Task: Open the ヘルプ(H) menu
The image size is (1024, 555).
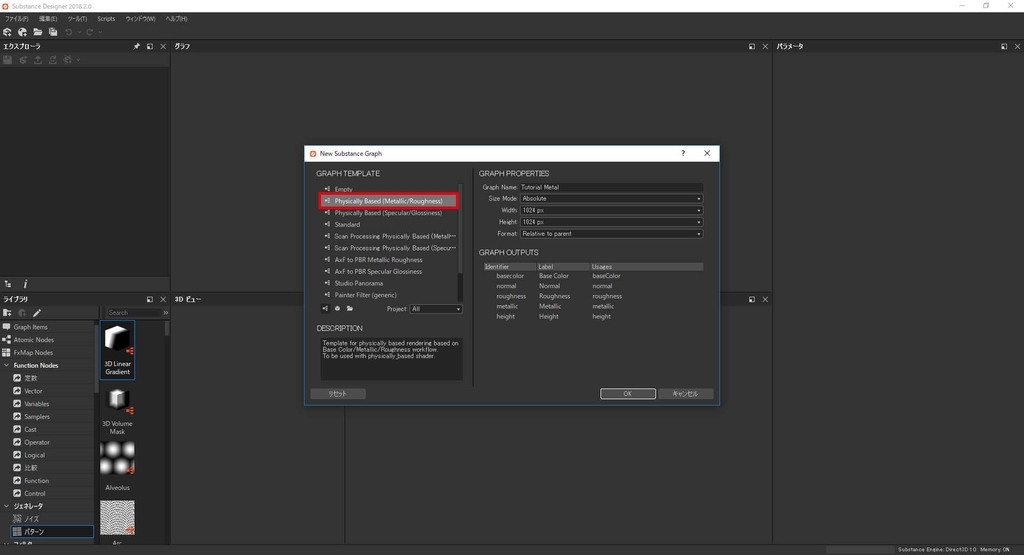Action: click(x=176, y=19)
